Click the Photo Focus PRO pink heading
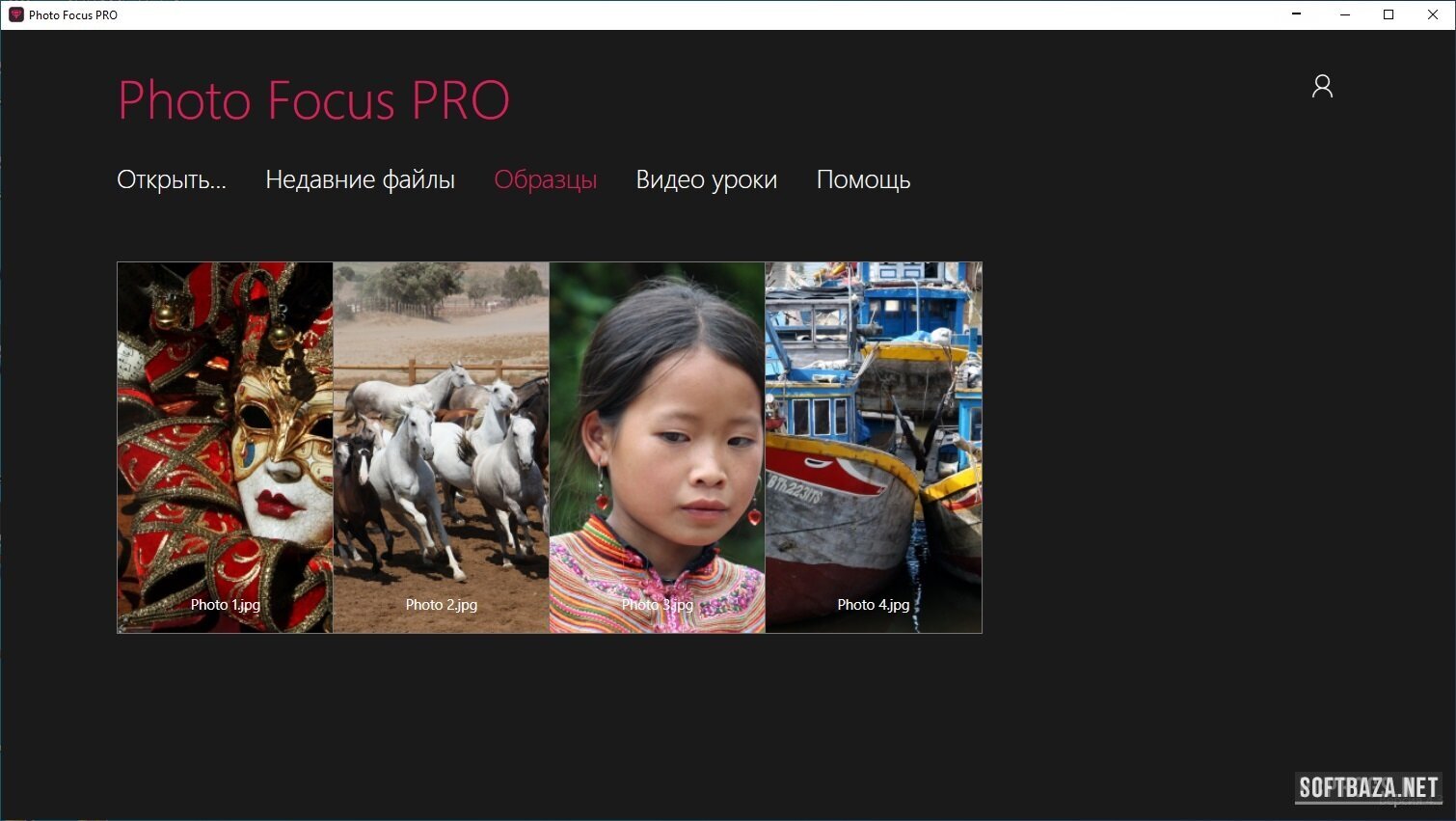1456x821 pixels. click(313, 100)
